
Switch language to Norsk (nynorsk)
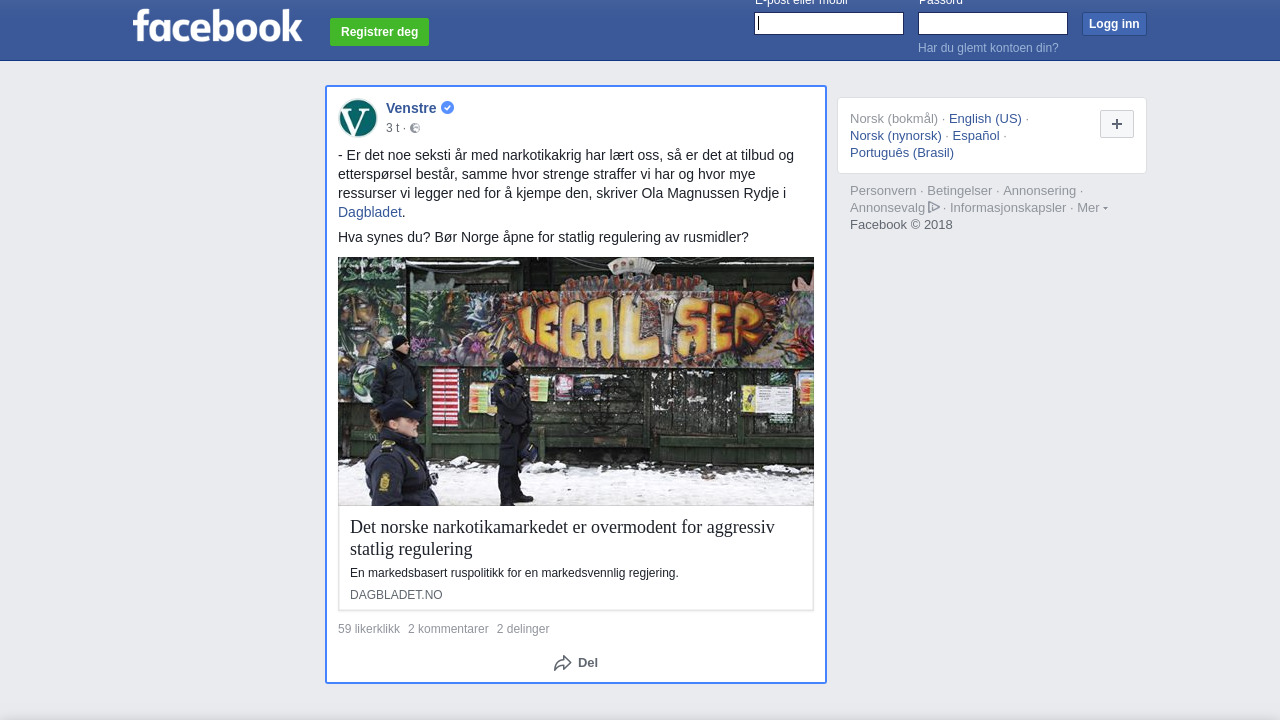click(x=896, y=135)
